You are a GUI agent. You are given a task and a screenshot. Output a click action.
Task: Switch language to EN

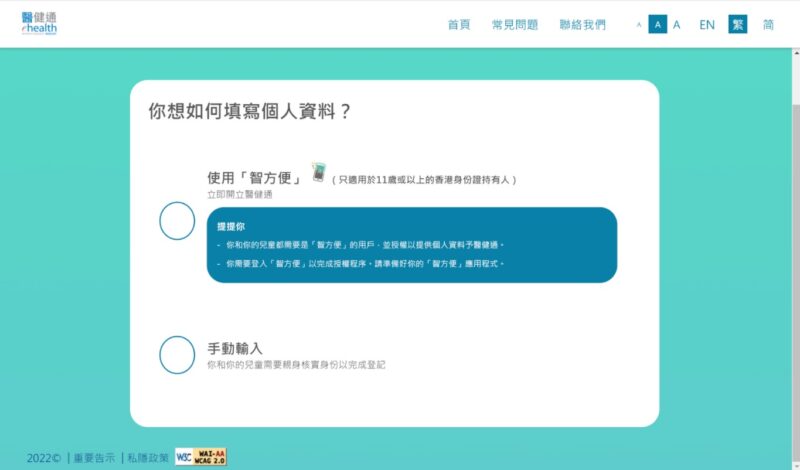click(707, 25)
